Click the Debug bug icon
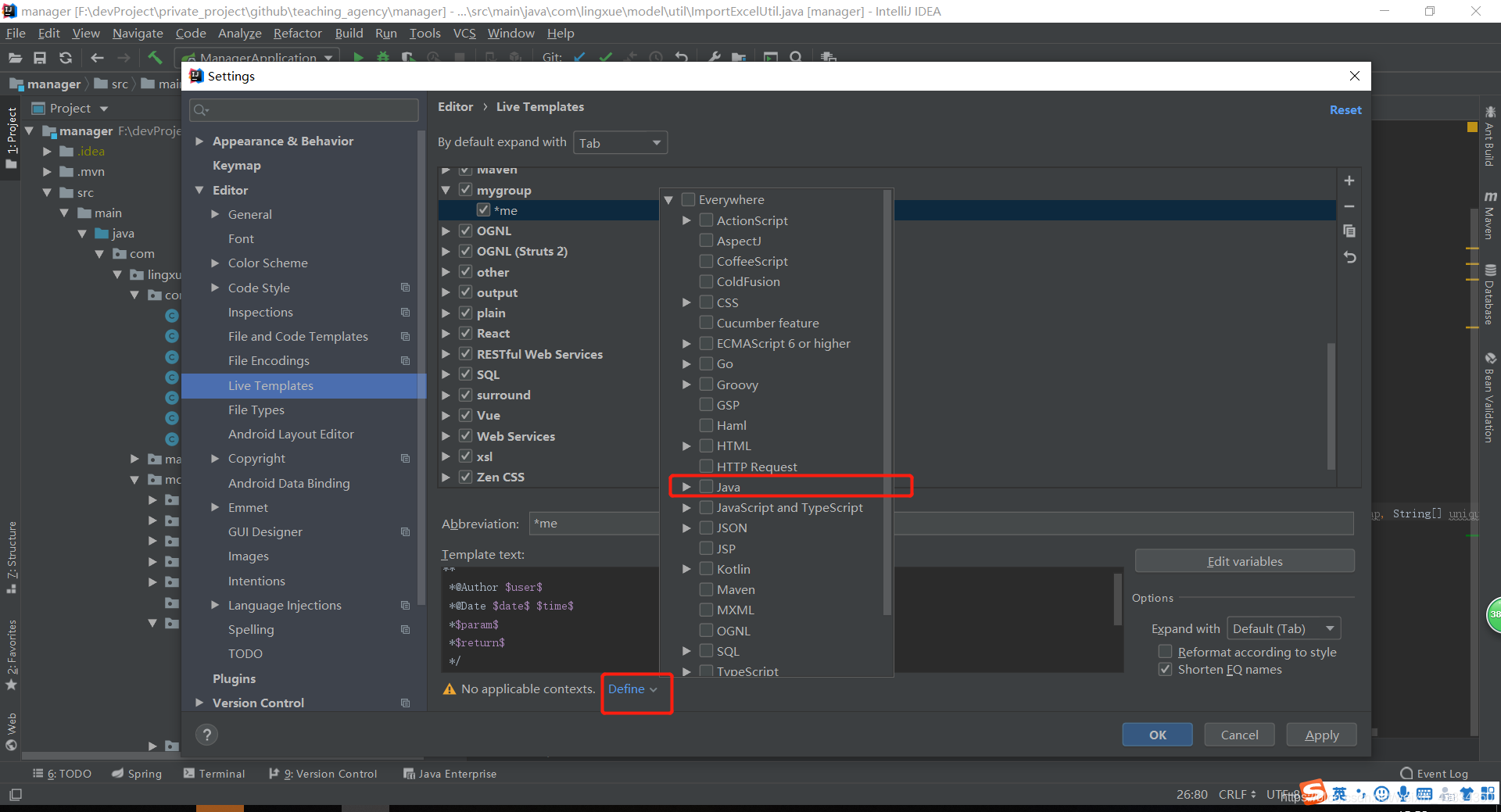 coord(383,57)
